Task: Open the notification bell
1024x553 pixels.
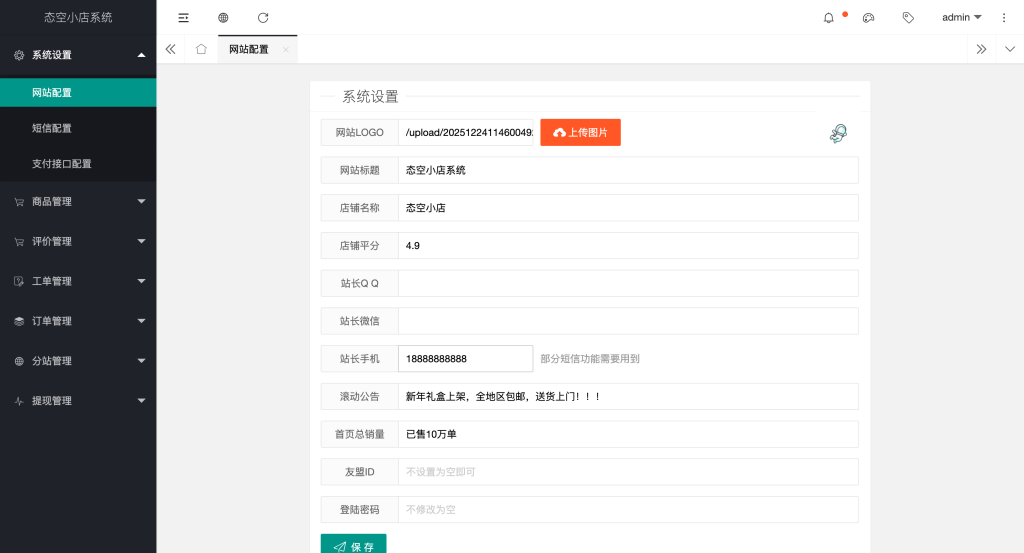Action: pyautogui.click(x=829, y=18)
